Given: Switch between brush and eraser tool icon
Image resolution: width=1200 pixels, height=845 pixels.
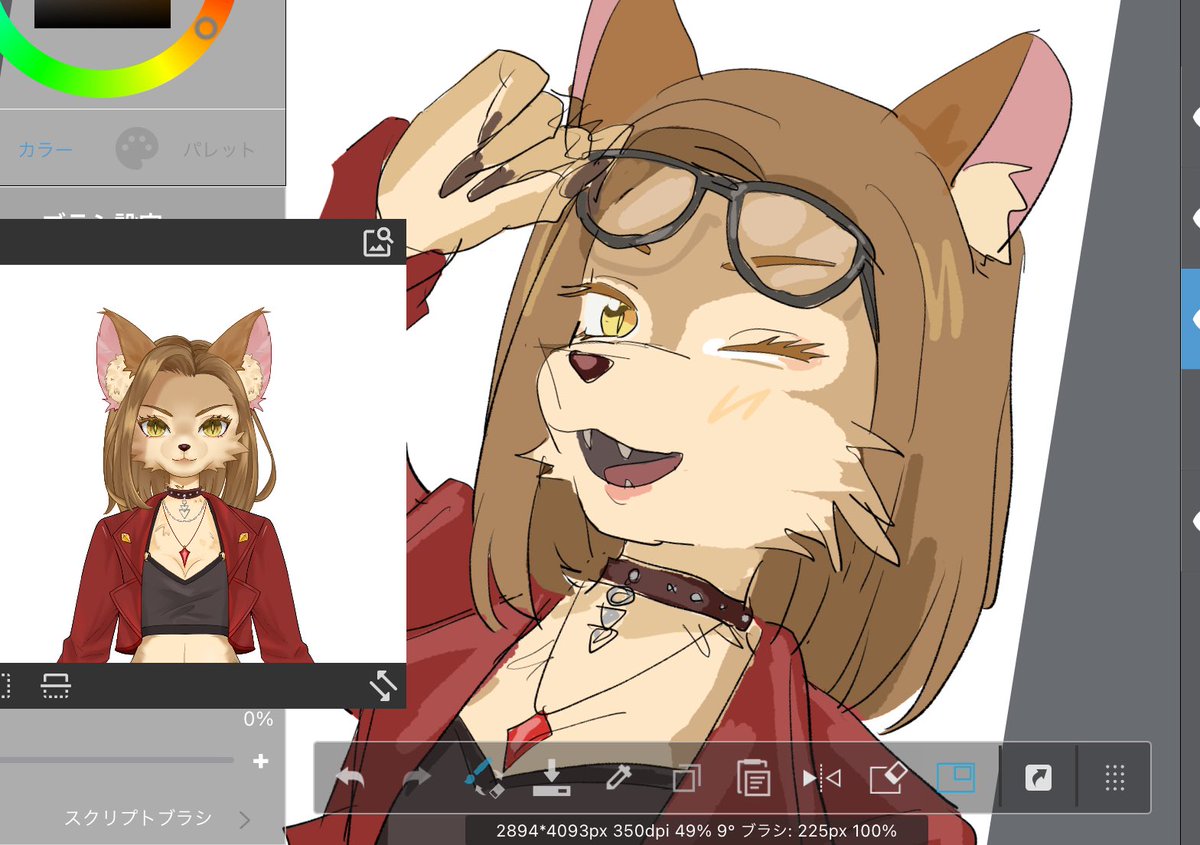Looking at the screenshot, I should pos(484,777).
